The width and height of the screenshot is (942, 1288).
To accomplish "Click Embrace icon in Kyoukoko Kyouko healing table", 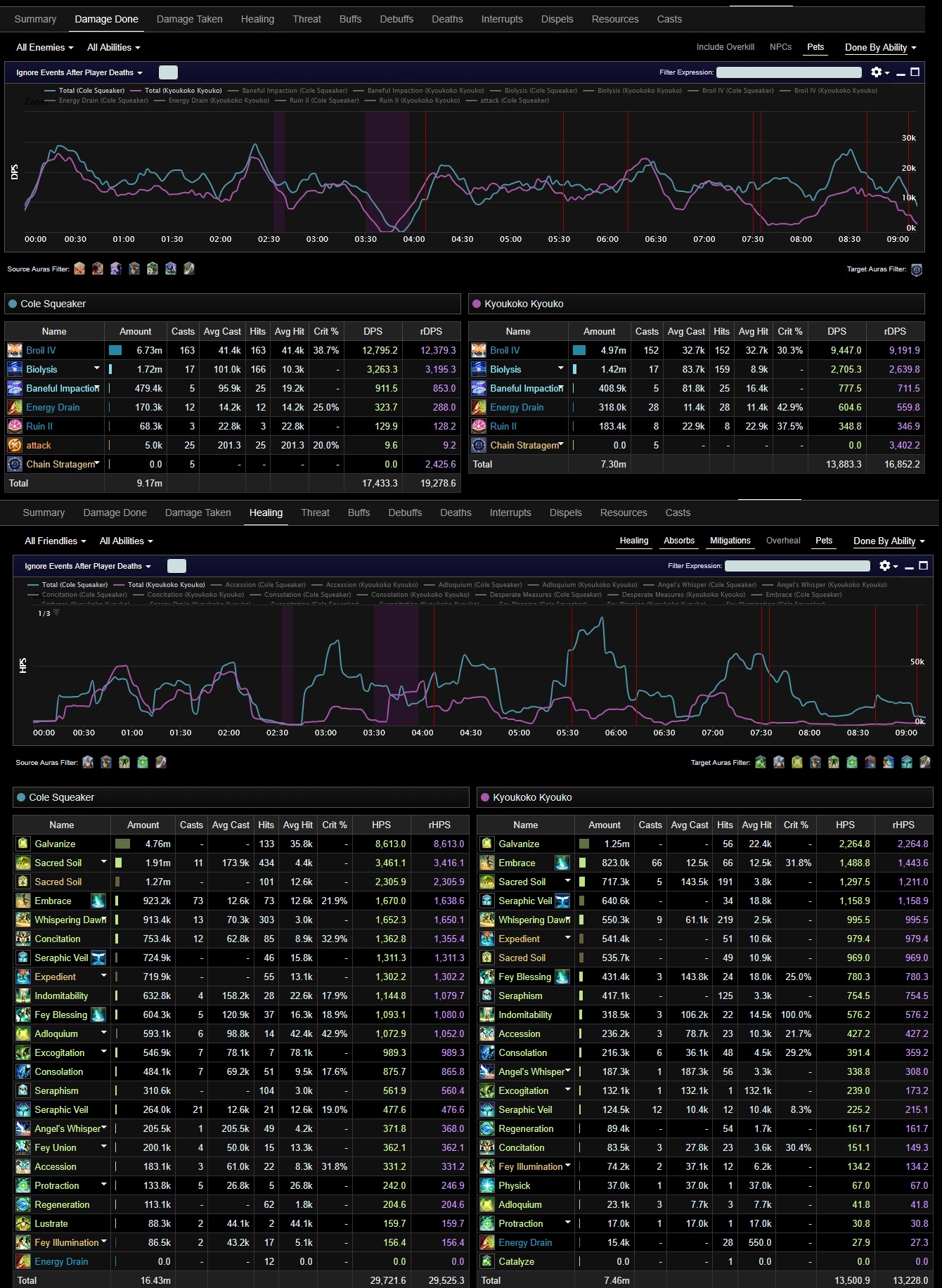I will 487,863.
